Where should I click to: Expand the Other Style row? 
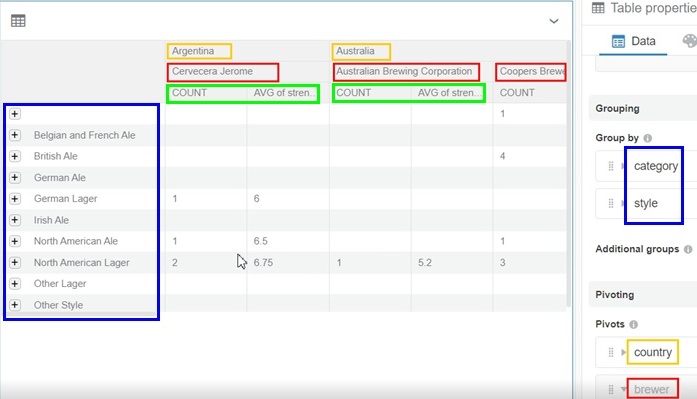point(15,305)
